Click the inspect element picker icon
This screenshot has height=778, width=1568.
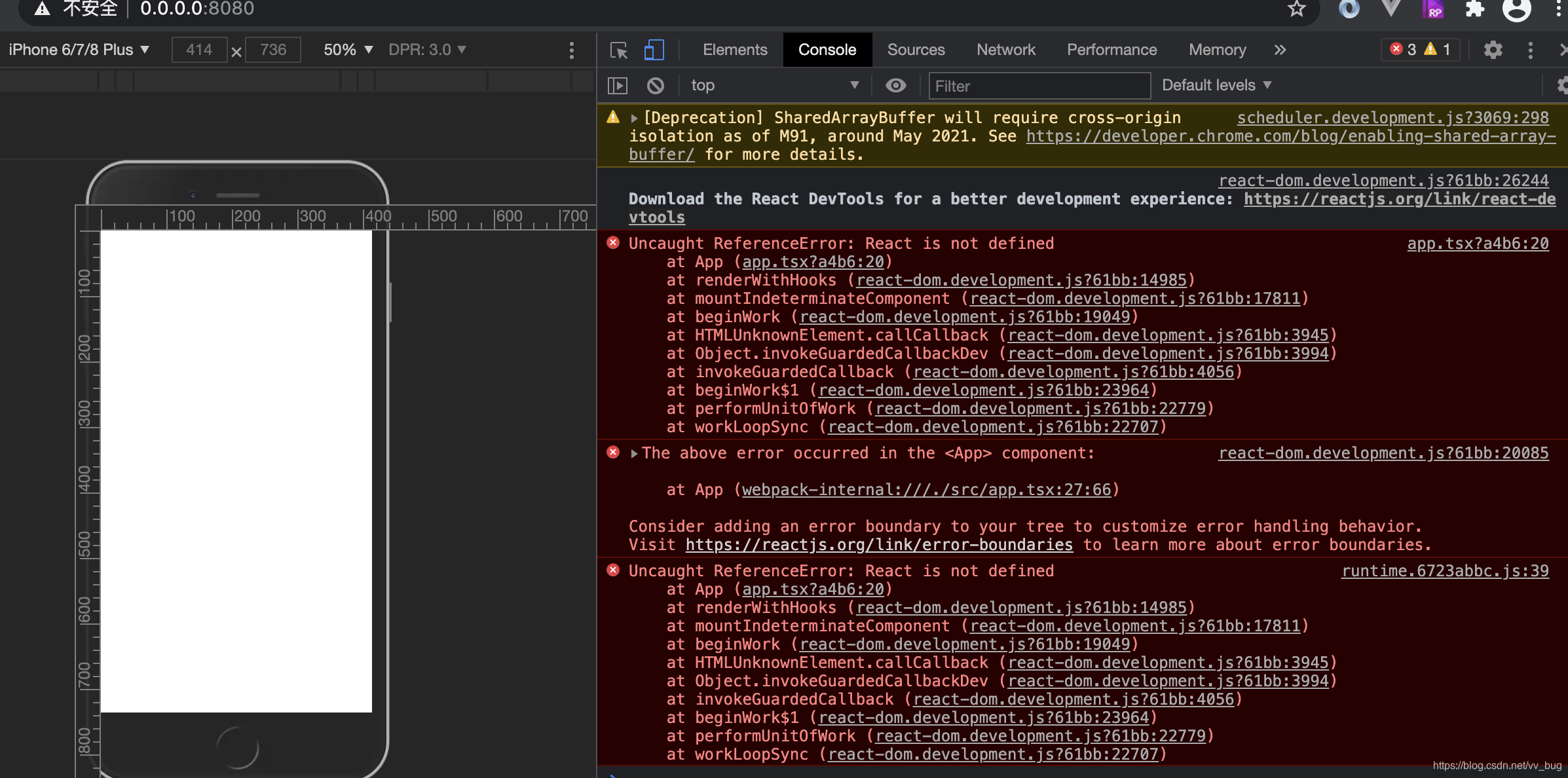(x=618, y=50)
